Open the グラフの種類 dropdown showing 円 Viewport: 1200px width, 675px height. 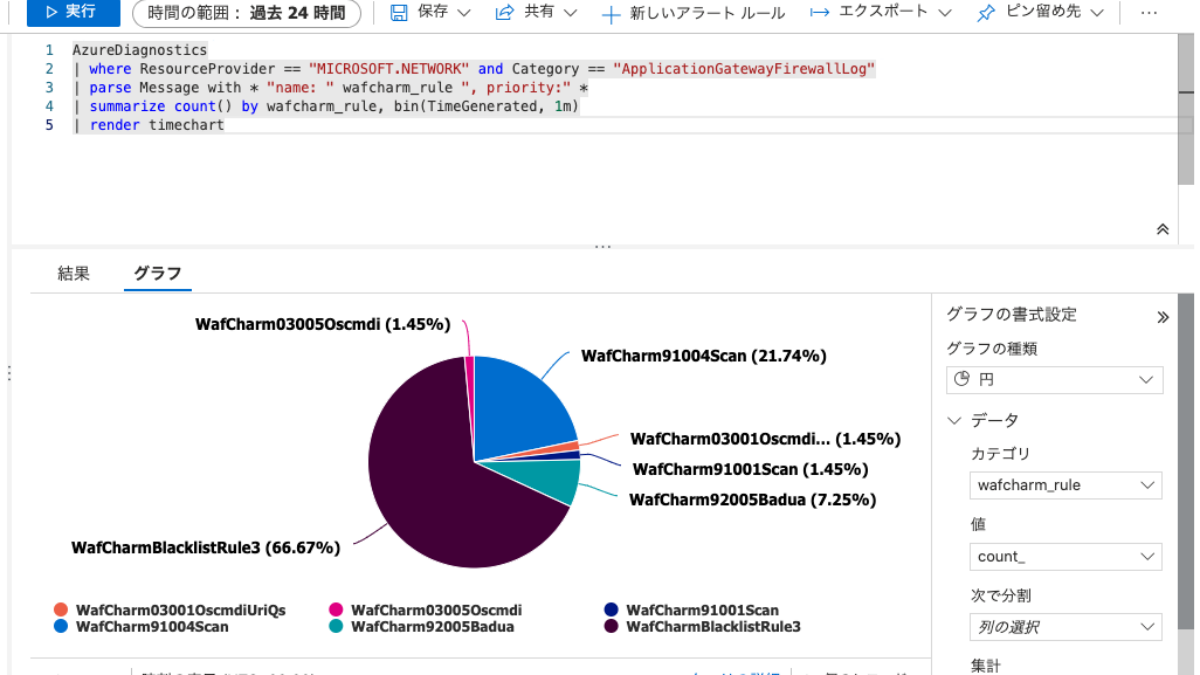click(x=1055, y=380)
